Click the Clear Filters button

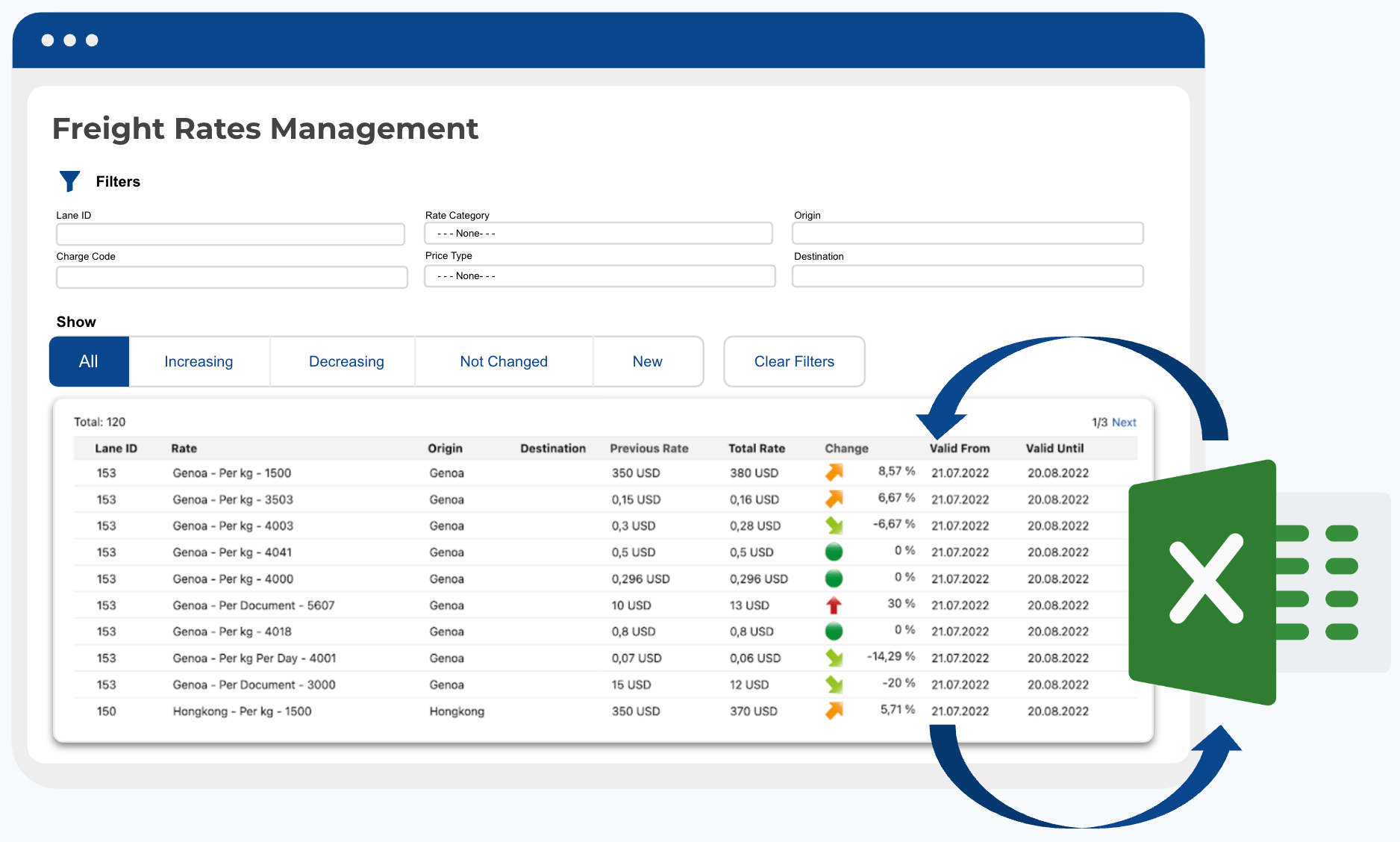click(x=794, y=361)
